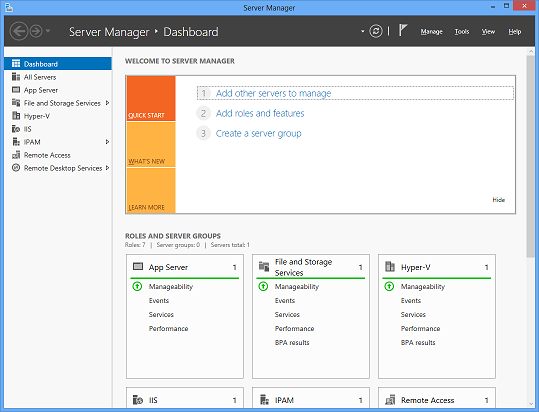Expand File and Storage Services sidebar arrow
Image resolution: width=539 pixels, height=412 pixels.
tap(107, 103)
